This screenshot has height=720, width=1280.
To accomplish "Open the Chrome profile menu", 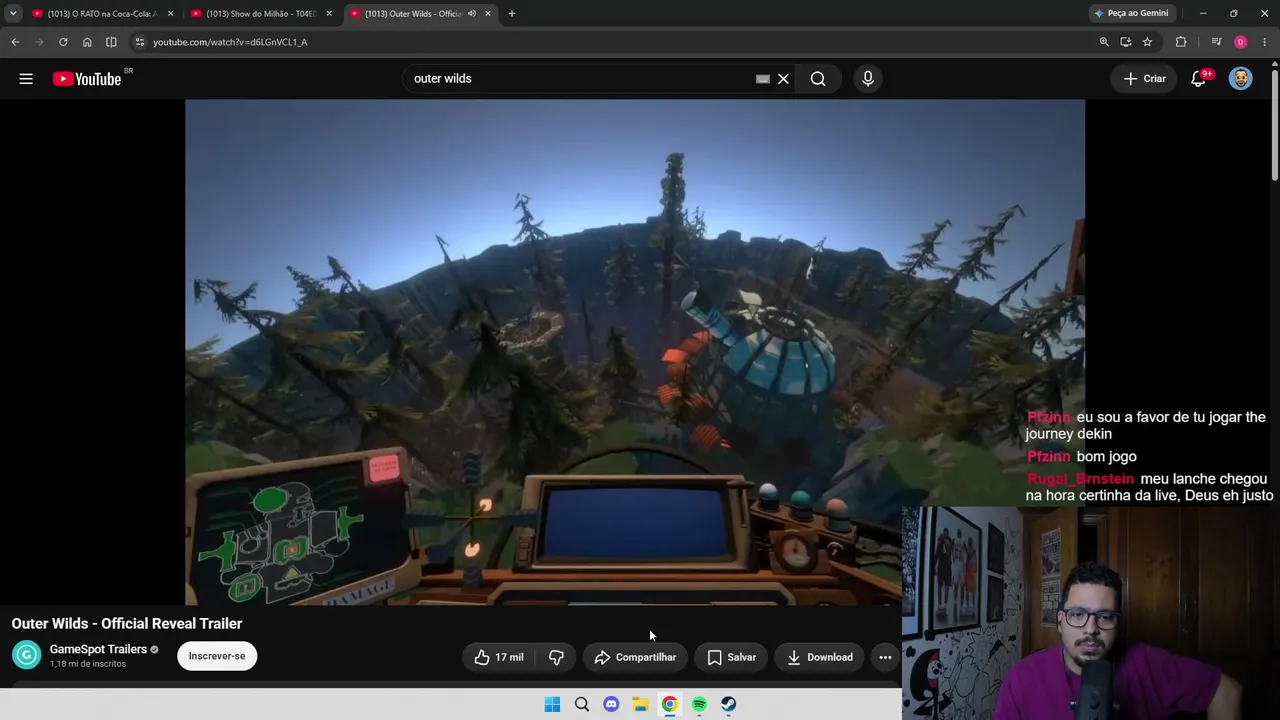I will pyautogui.click(x=1240, y=42).
